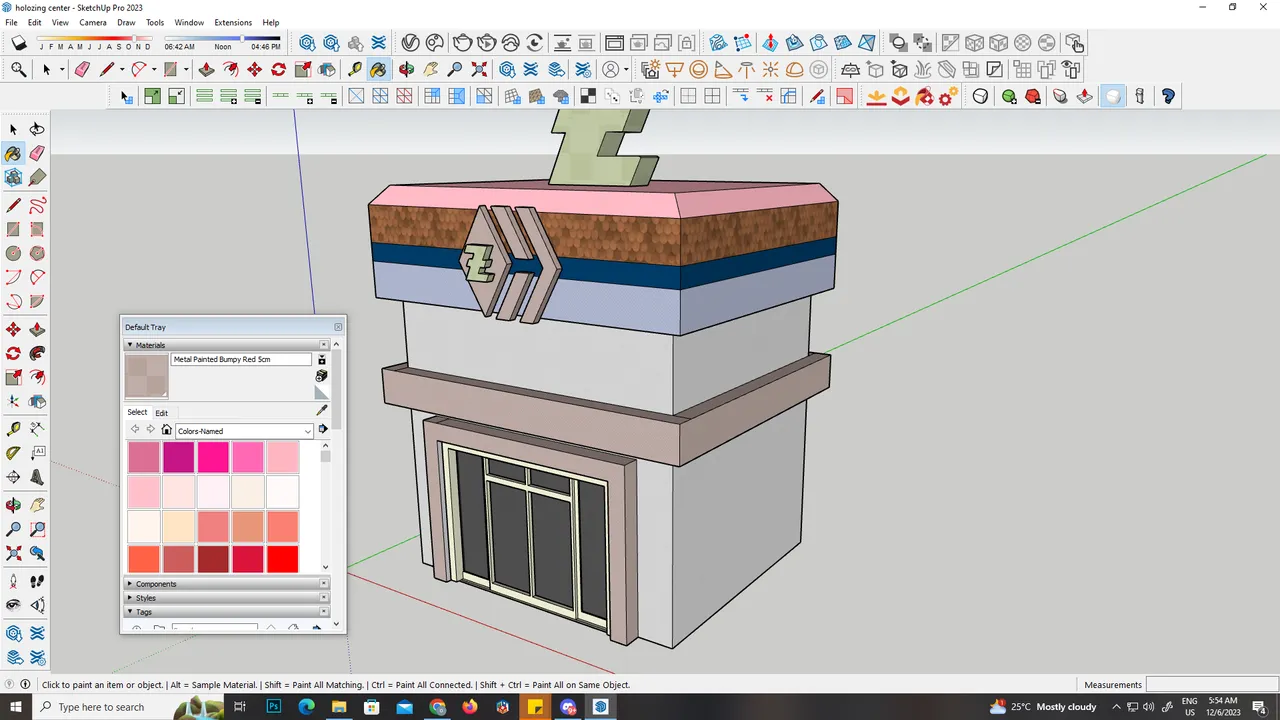
Task: Close the Styles panel section
Action: tap(324, 598)
